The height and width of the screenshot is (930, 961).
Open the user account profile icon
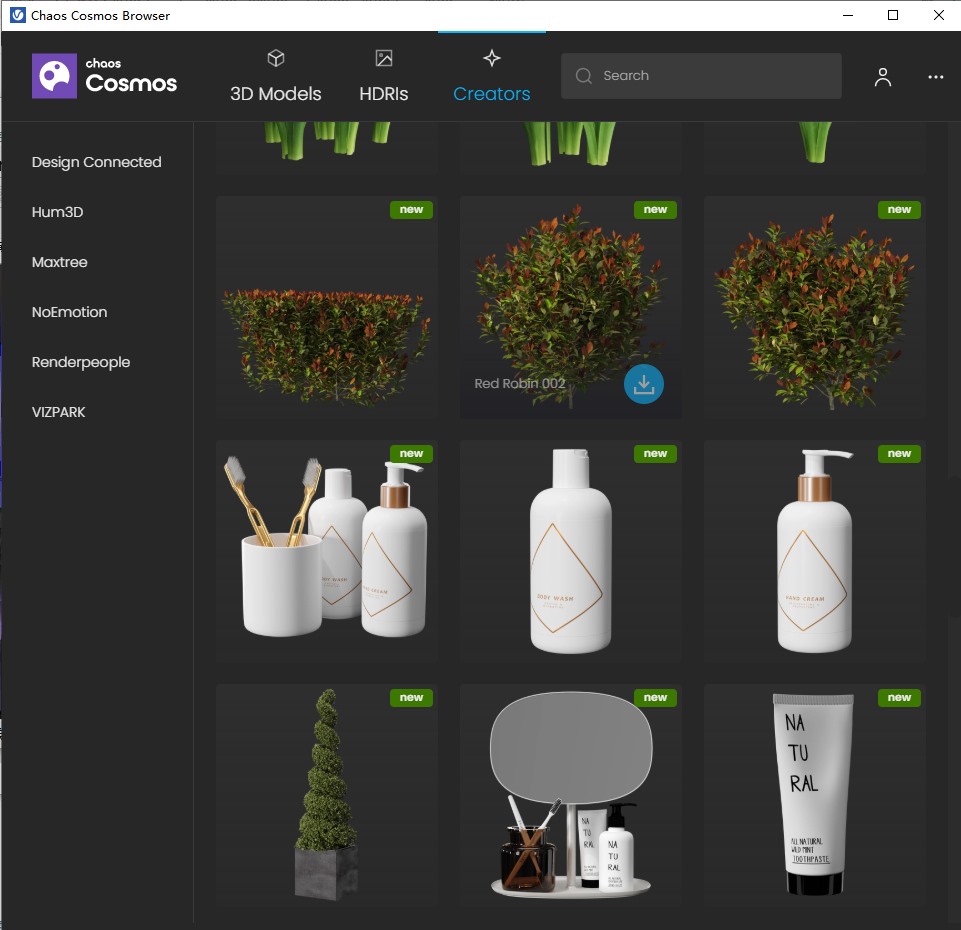883,77
